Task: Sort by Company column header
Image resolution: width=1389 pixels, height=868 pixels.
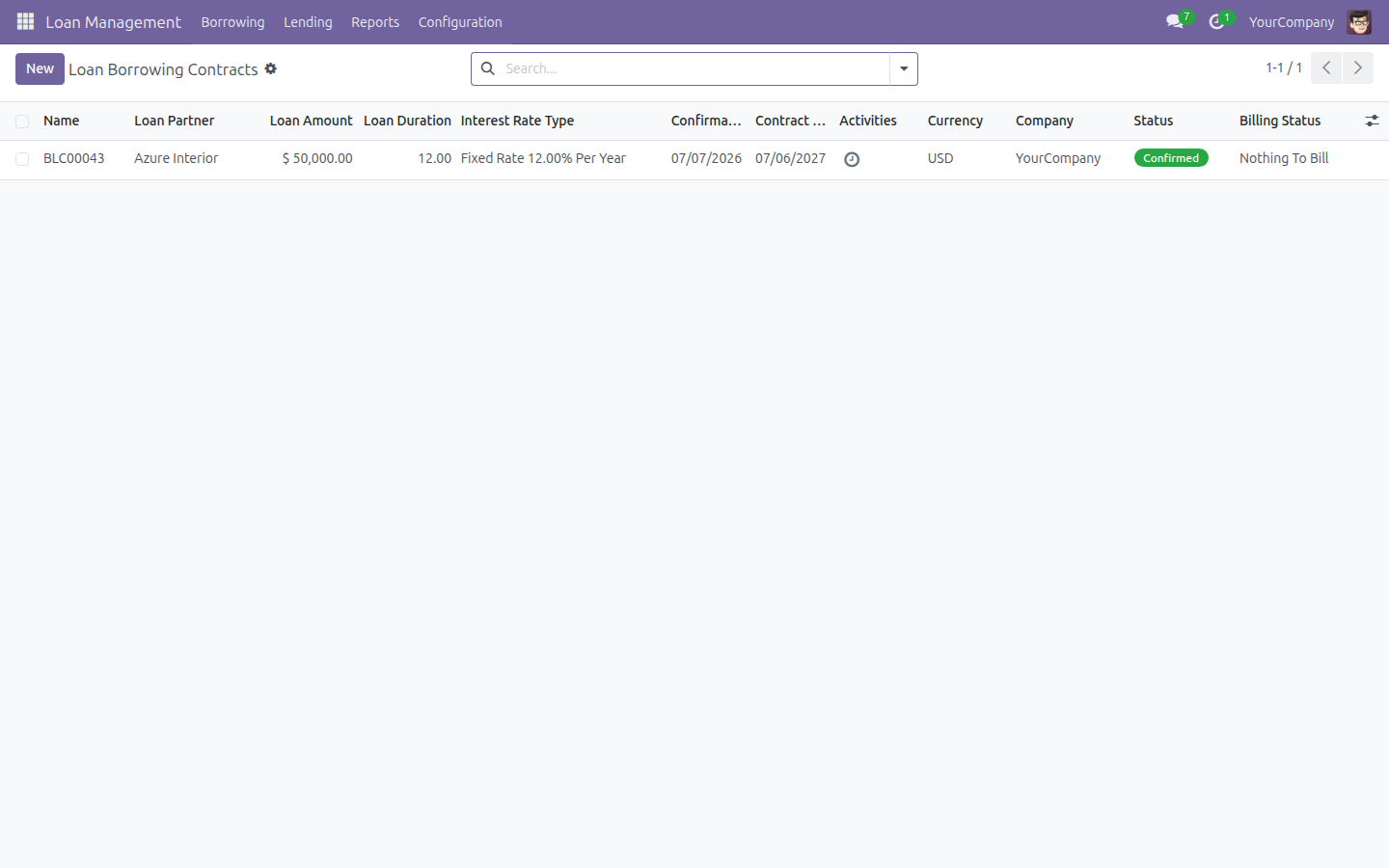Action: tap(1045, 121)
